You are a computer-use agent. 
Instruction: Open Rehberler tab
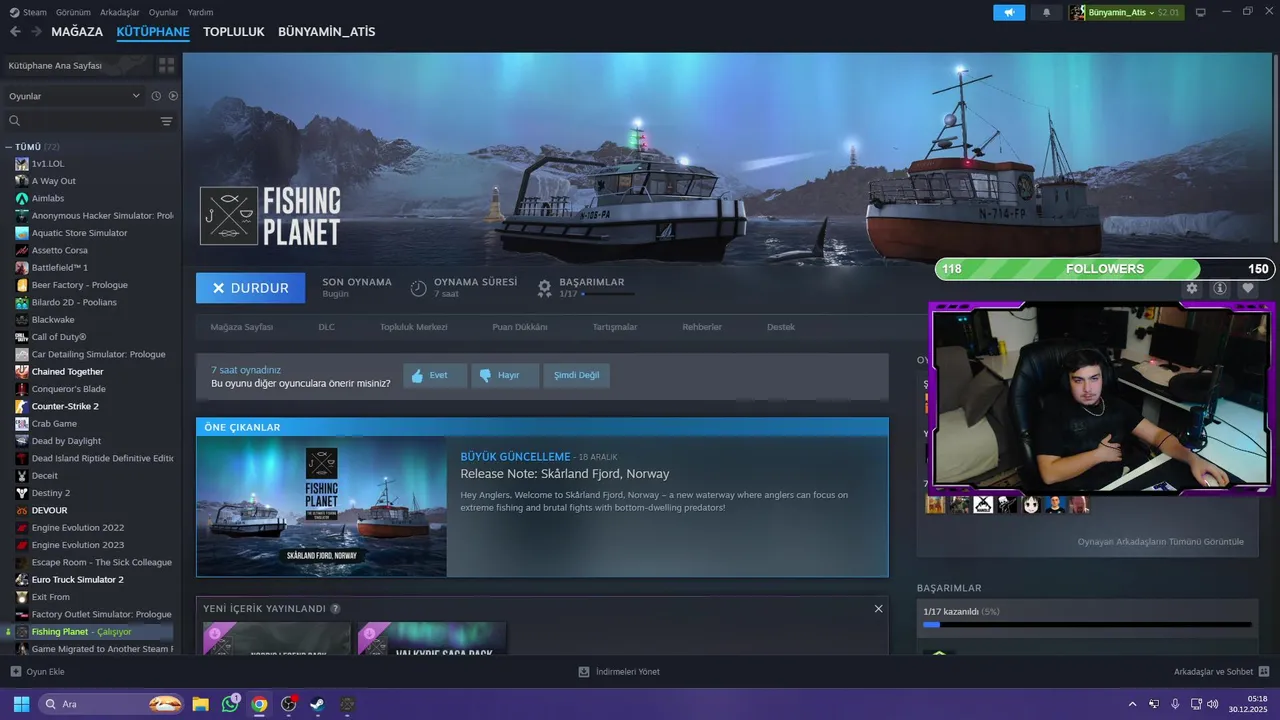pos(702,327)
